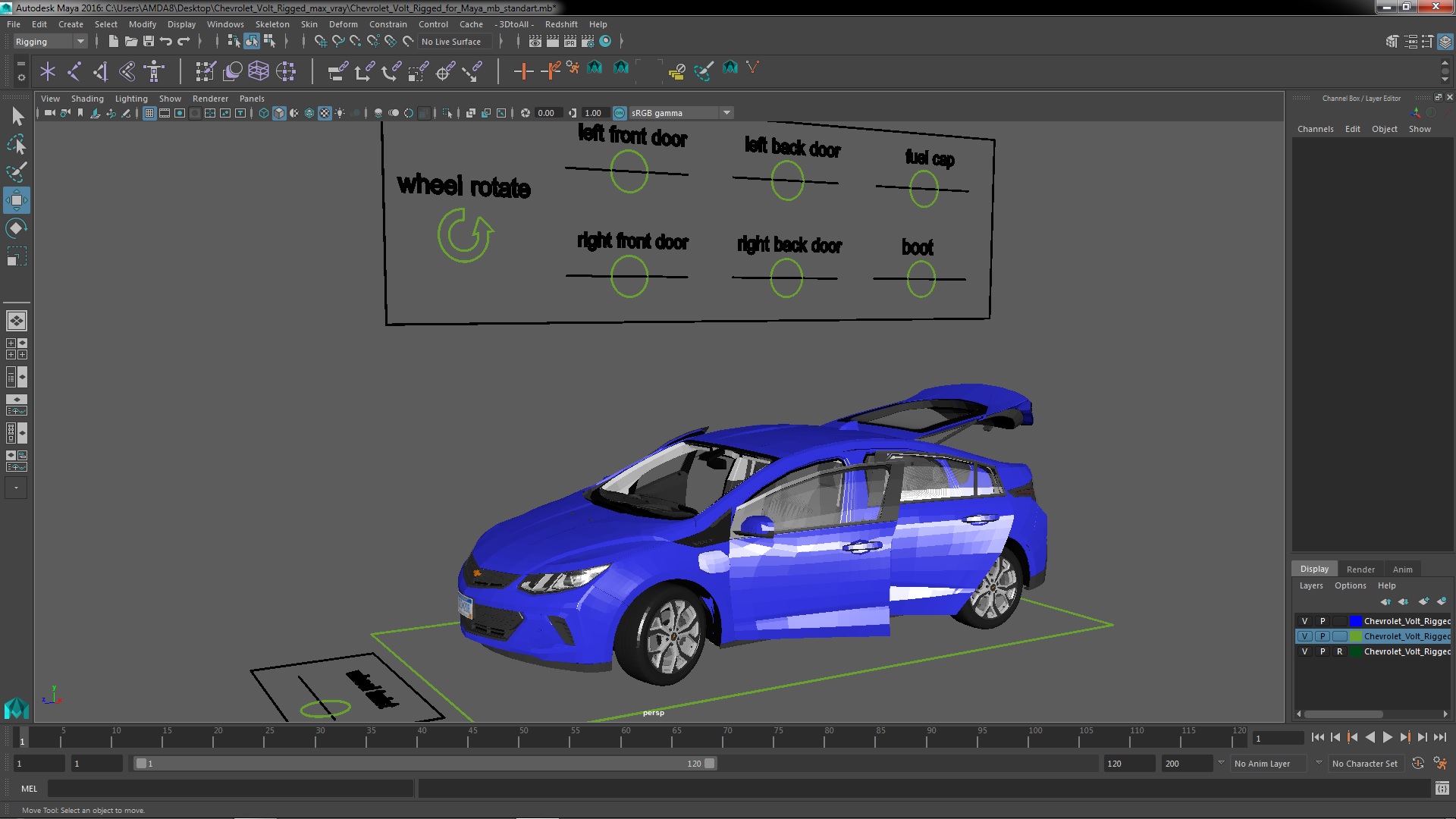Save the scene with the floppy disk icon
This screenshot has height=819, width=1456.
[x=149, y=42]
